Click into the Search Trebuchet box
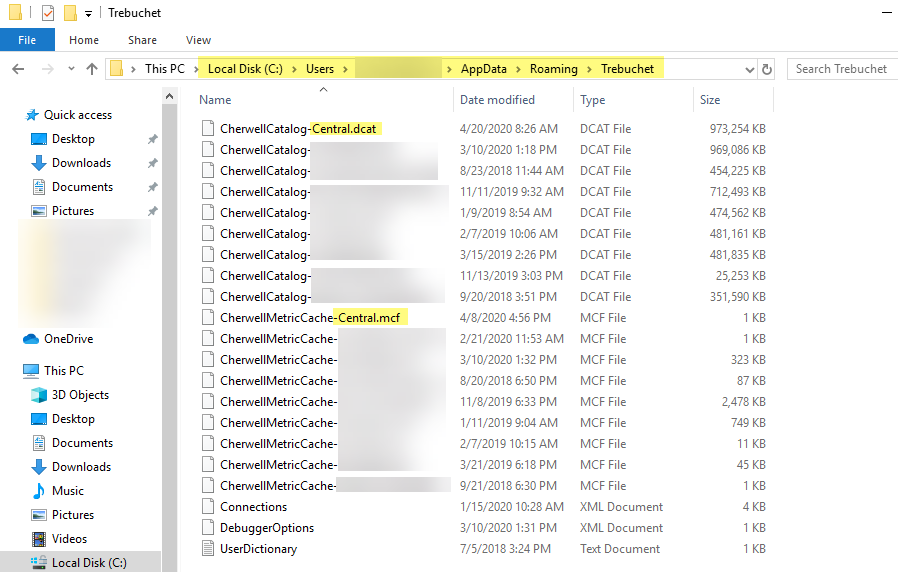The image size is (898, 572). pos(840,69)
